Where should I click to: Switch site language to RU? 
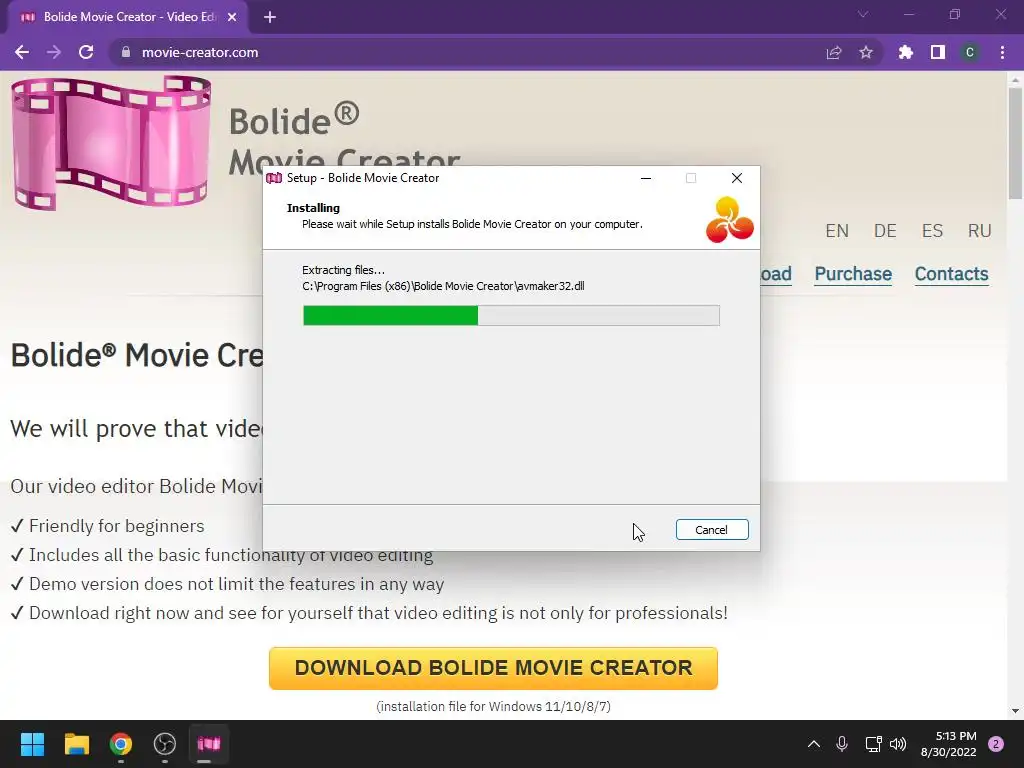coord(980,231)
